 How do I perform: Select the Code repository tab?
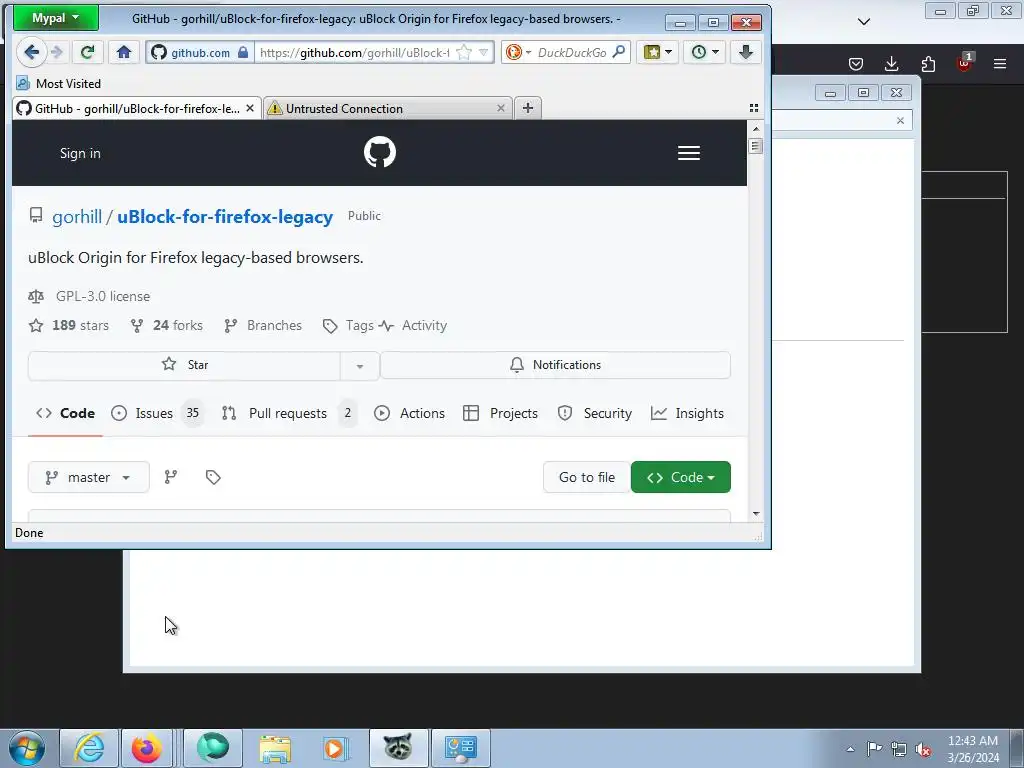click(65, 413)
